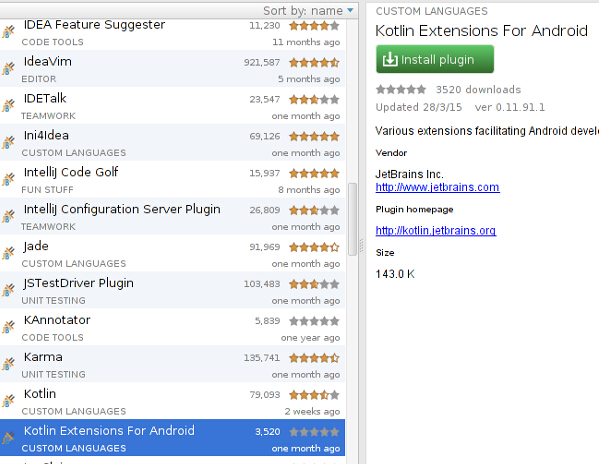615x465 pixels.
Task: Open the Sort by name dropdown
Action: coord(308,11)
